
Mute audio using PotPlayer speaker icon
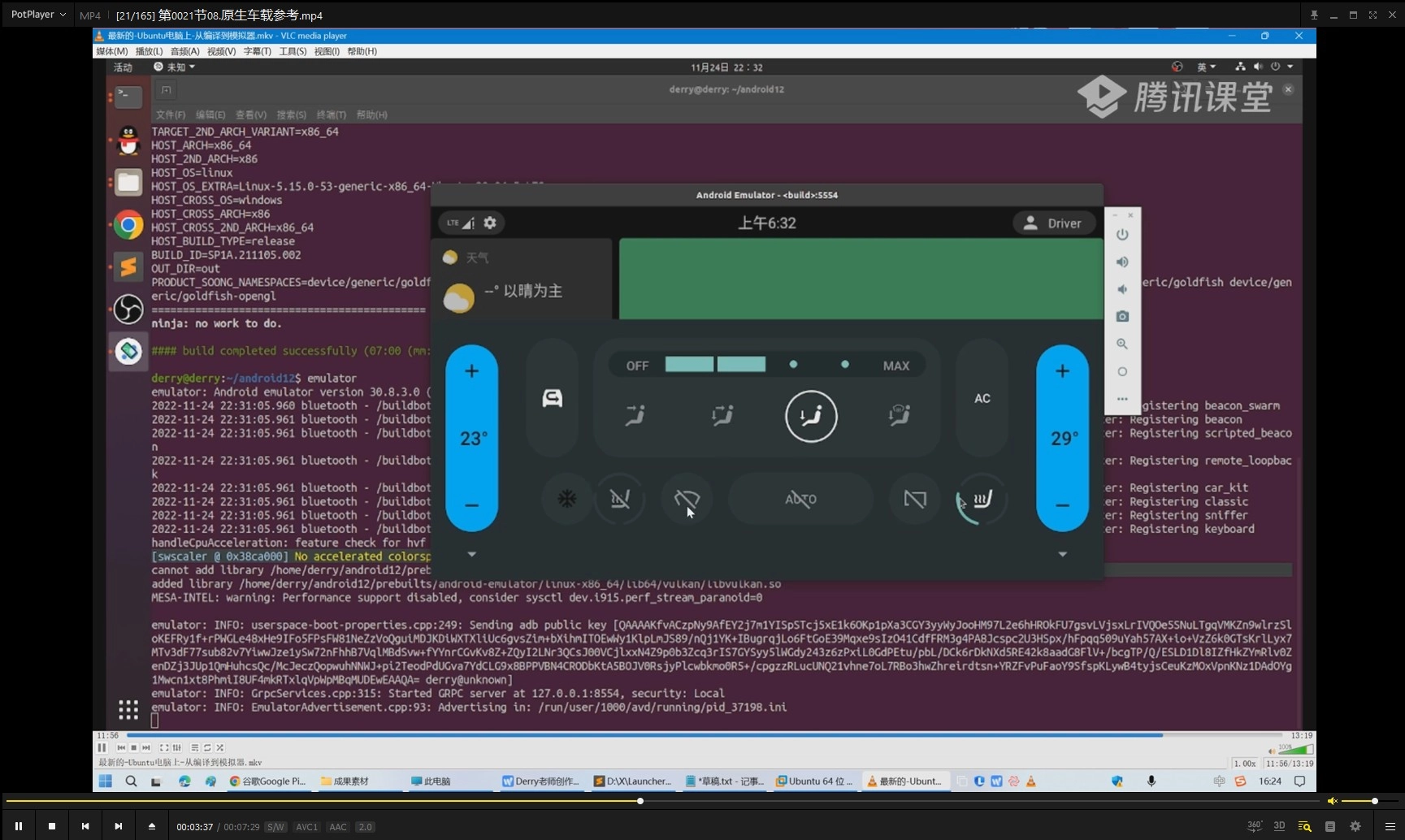1332,801
